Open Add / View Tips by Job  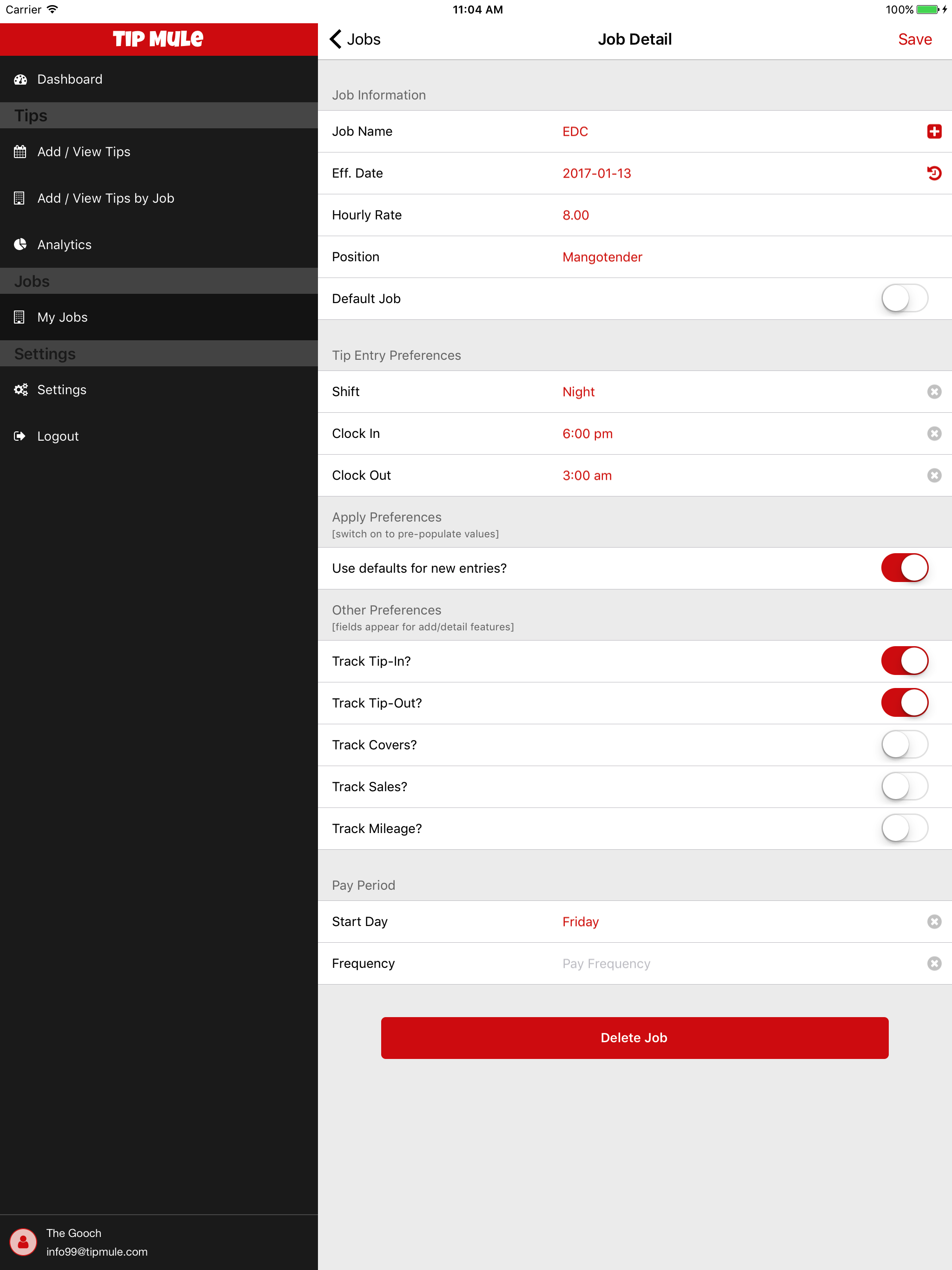[x=159, y=198]
